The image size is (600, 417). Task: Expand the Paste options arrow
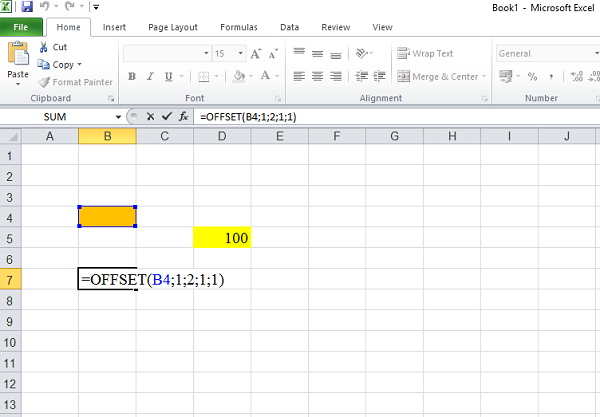[18, 84]
